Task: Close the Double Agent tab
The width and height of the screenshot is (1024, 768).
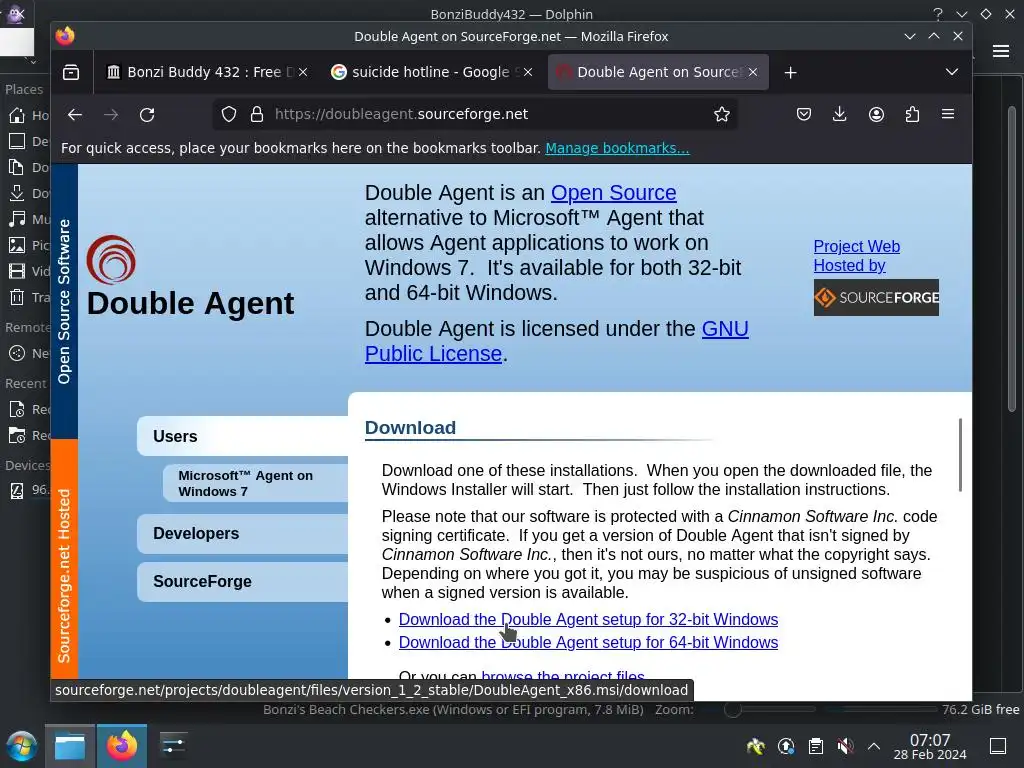Action: 753,72
